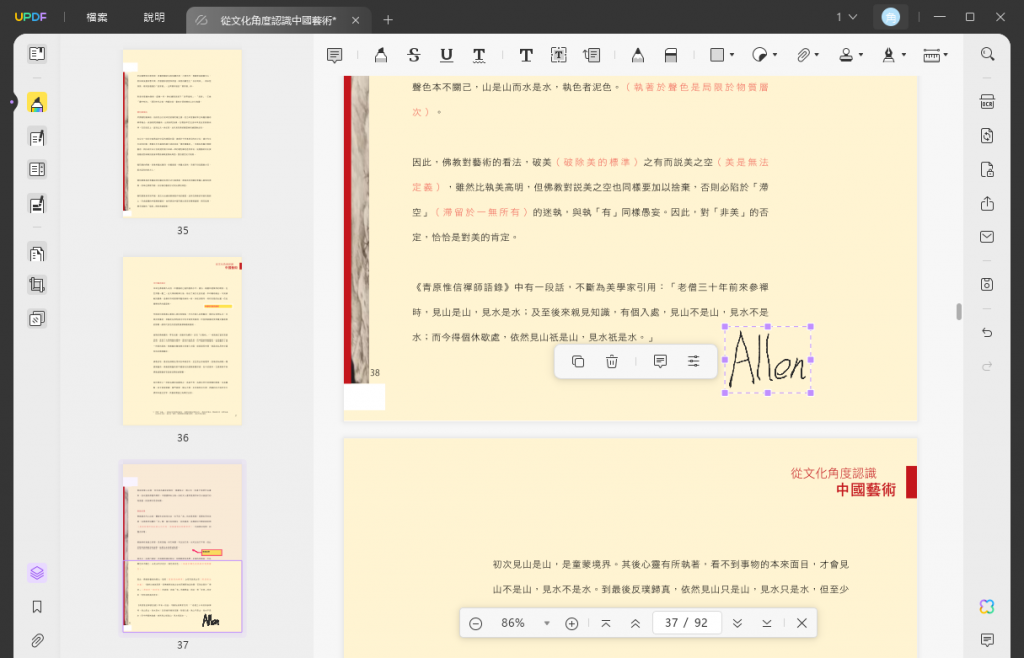The image size is (1024, 658).
Task: Open signature properties sliders icon
Action: pyautogui.click(x=694, y=362)
